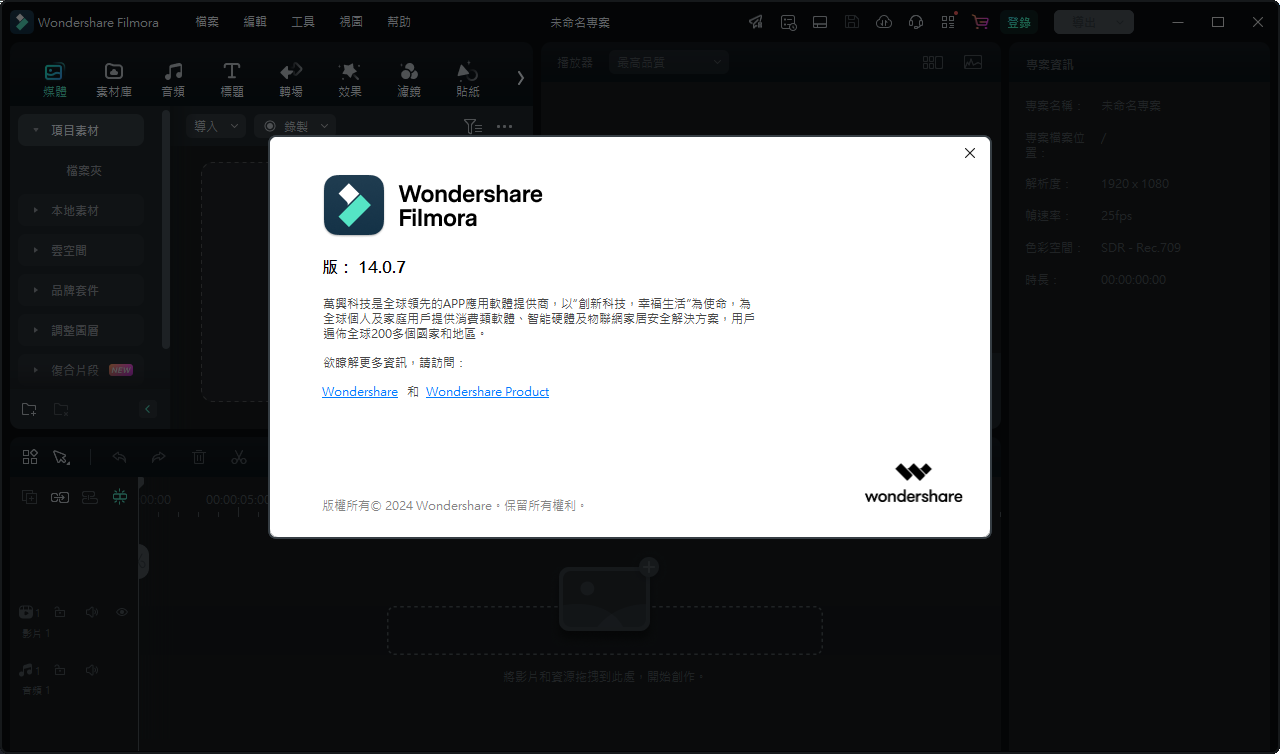Show more tabs with the right chevron
Image resolution: width=1280 pixels, height=754 pixels.
click(520, 78)
